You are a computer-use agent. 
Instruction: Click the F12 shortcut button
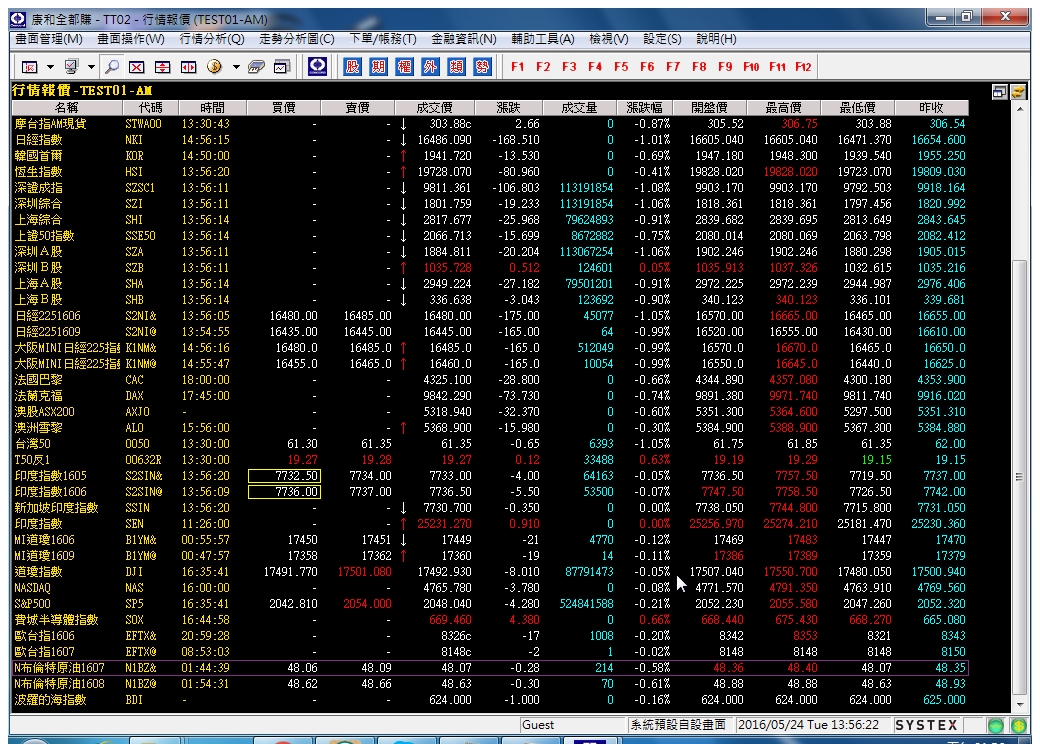coord(803,67)
